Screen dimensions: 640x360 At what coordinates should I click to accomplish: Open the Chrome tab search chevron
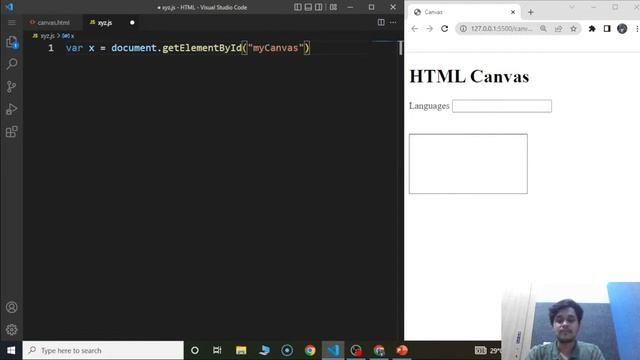tap(572, 7)
